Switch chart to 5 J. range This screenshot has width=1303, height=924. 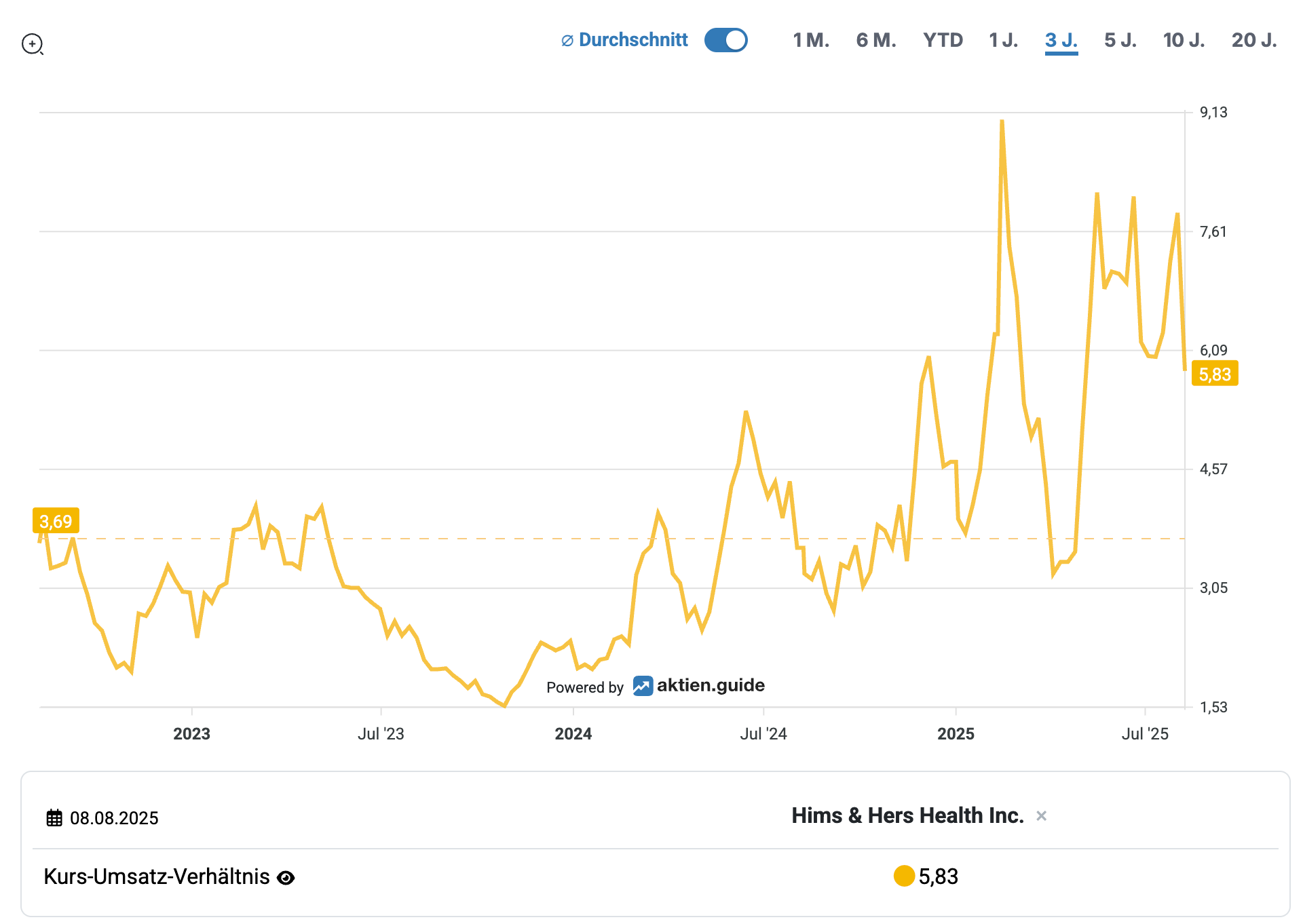point(1120,40)
